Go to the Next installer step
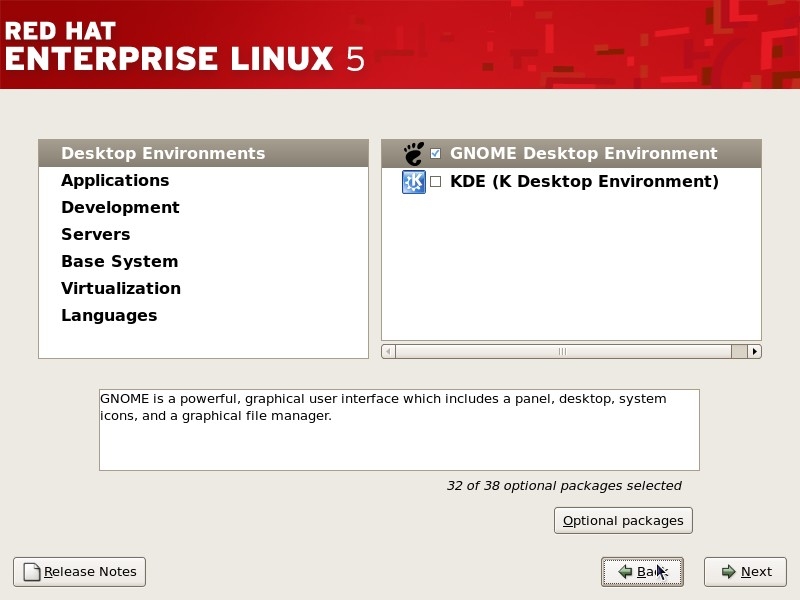The image size is (800, 600). coord(745,571)
